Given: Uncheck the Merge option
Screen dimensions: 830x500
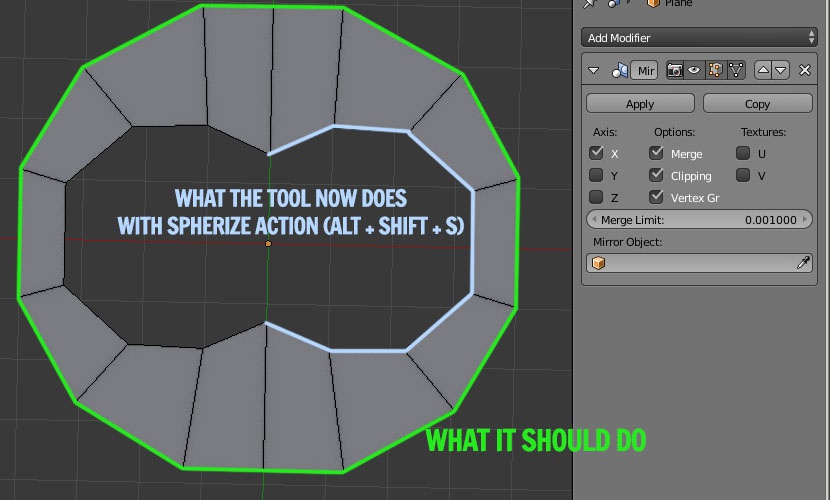Looking at the screenshot, I should tap(656, 153).
